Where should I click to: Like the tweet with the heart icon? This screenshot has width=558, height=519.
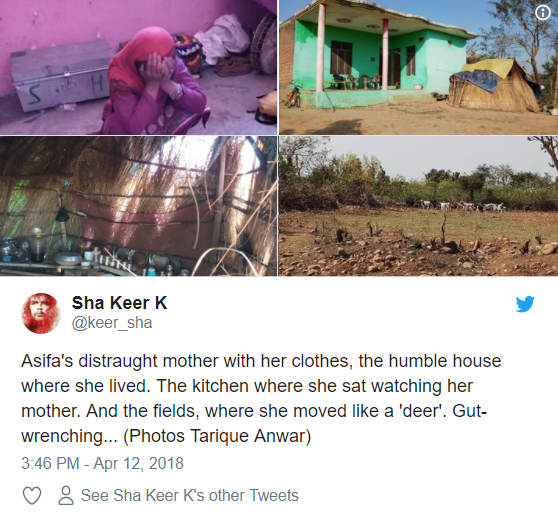(32, 496)
